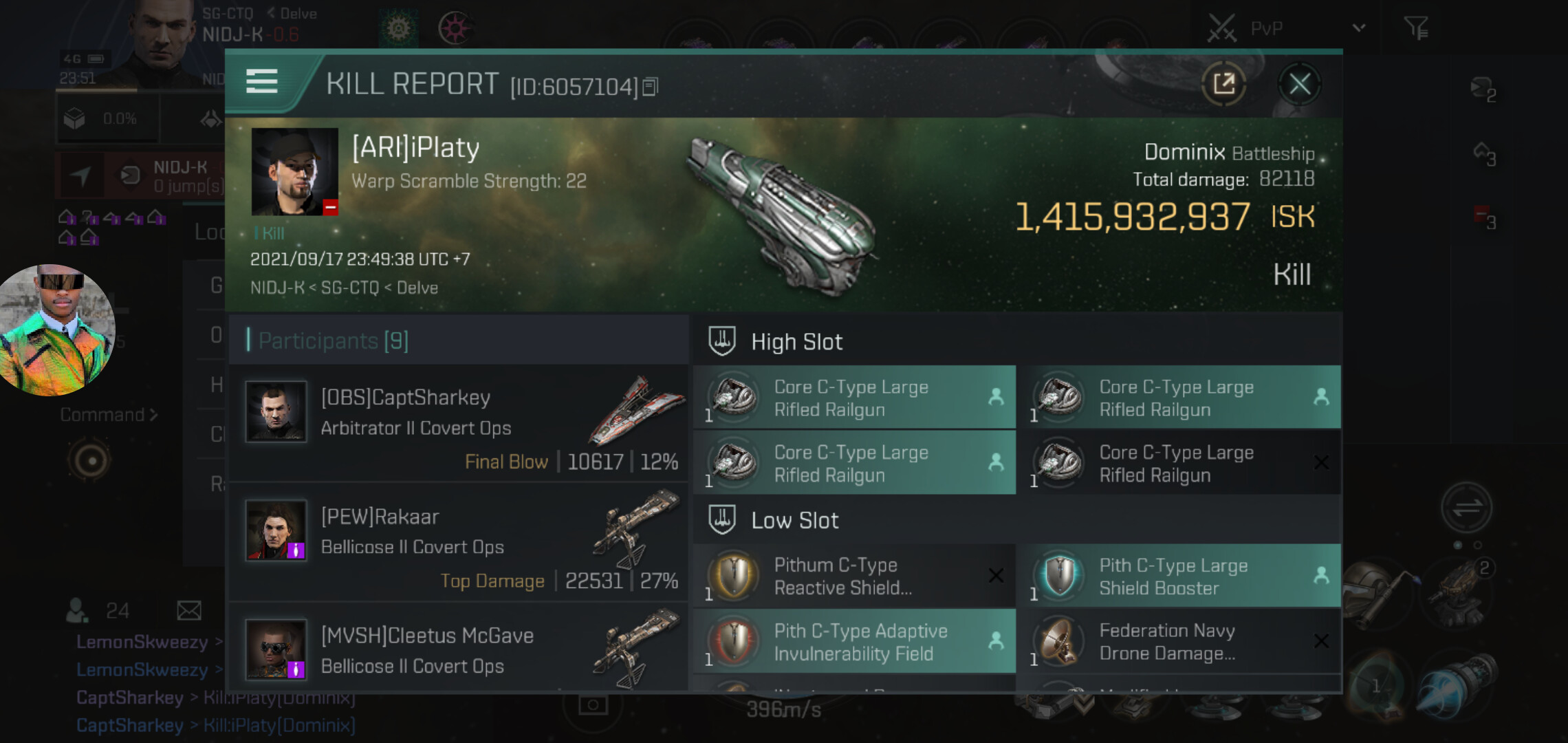Open the kill report hamburger menu
Image resolution: width=1568 pixels, height=743 pixels.
[262, 82]
